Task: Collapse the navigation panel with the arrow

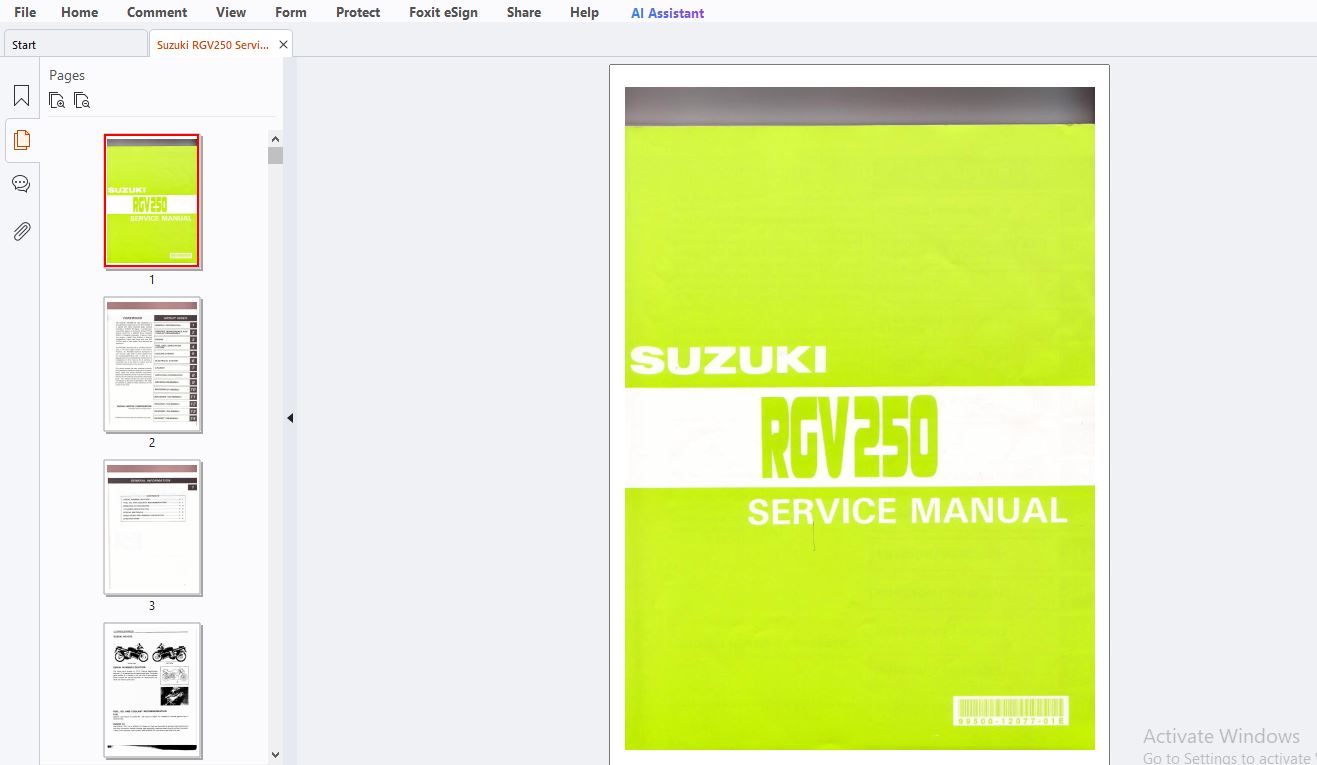Action: coord(290,418)
